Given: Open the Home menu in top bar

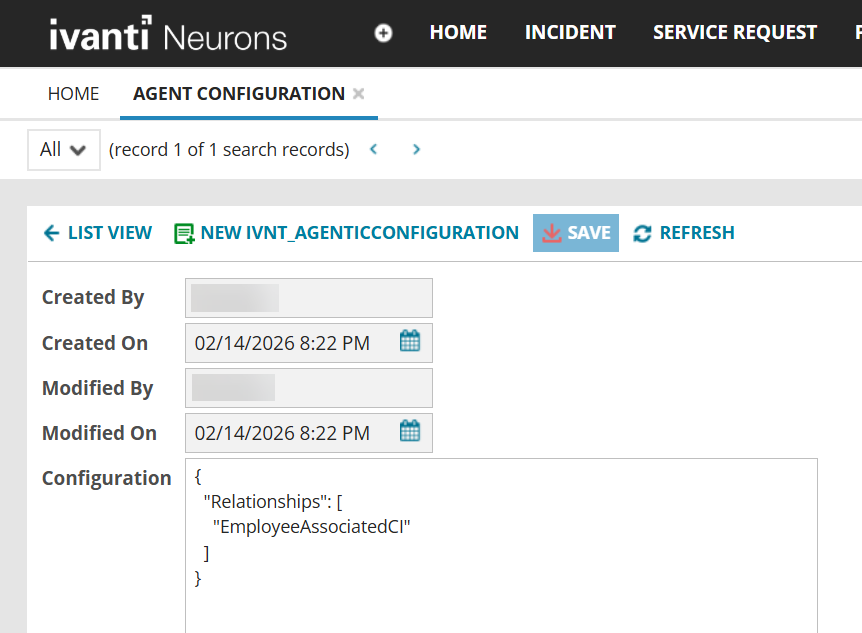Looking at the screenshot, I should click(x=458, y=33).
